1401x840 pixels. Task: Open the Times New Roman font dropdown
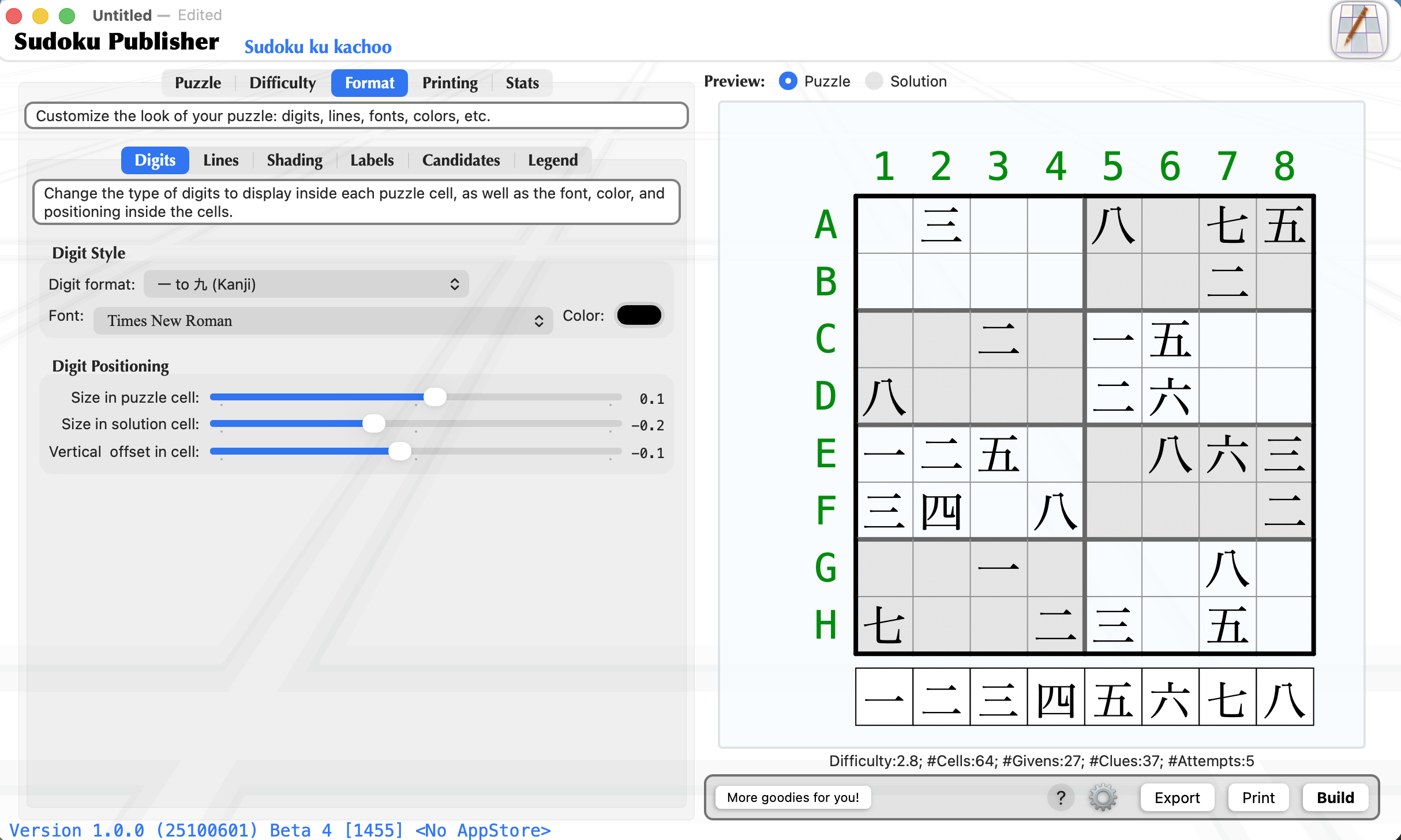pos(323,321)
